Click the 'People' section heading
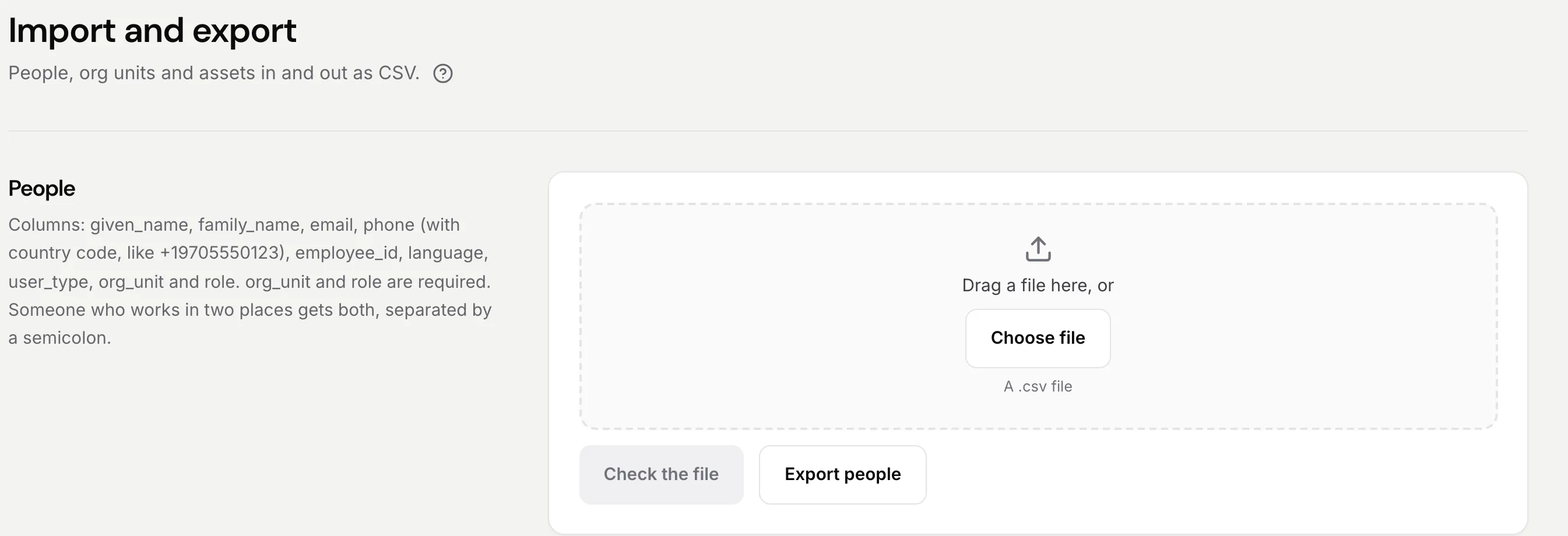The width and height of the screenshot is (1568, 536). (x=42, y=189)
